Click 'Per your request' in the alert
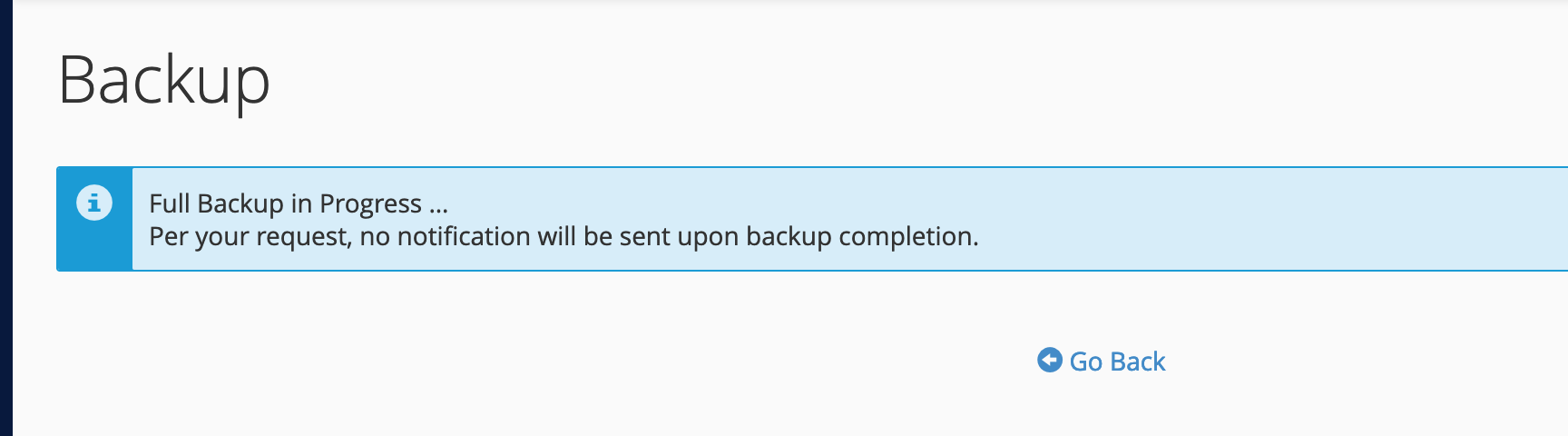This screenshot has height=436, width=1568. tap(250, 237)
